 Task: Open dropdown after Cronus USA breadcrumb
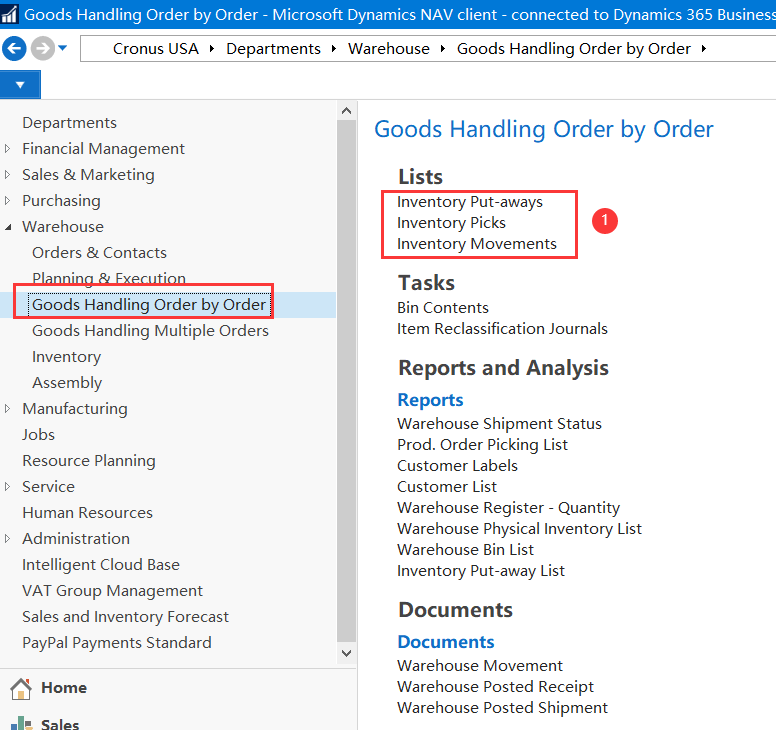pyautogui.click(x=212, y=49)
